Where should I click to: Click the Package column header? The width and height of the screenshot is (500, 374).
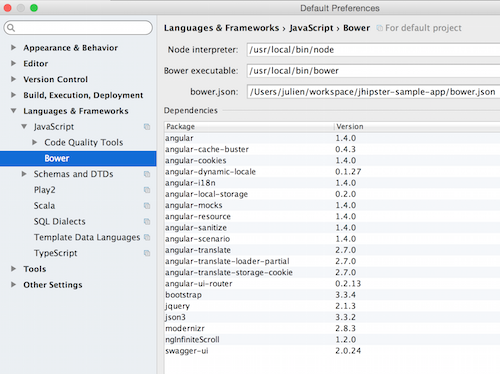[x=249, y=127]
